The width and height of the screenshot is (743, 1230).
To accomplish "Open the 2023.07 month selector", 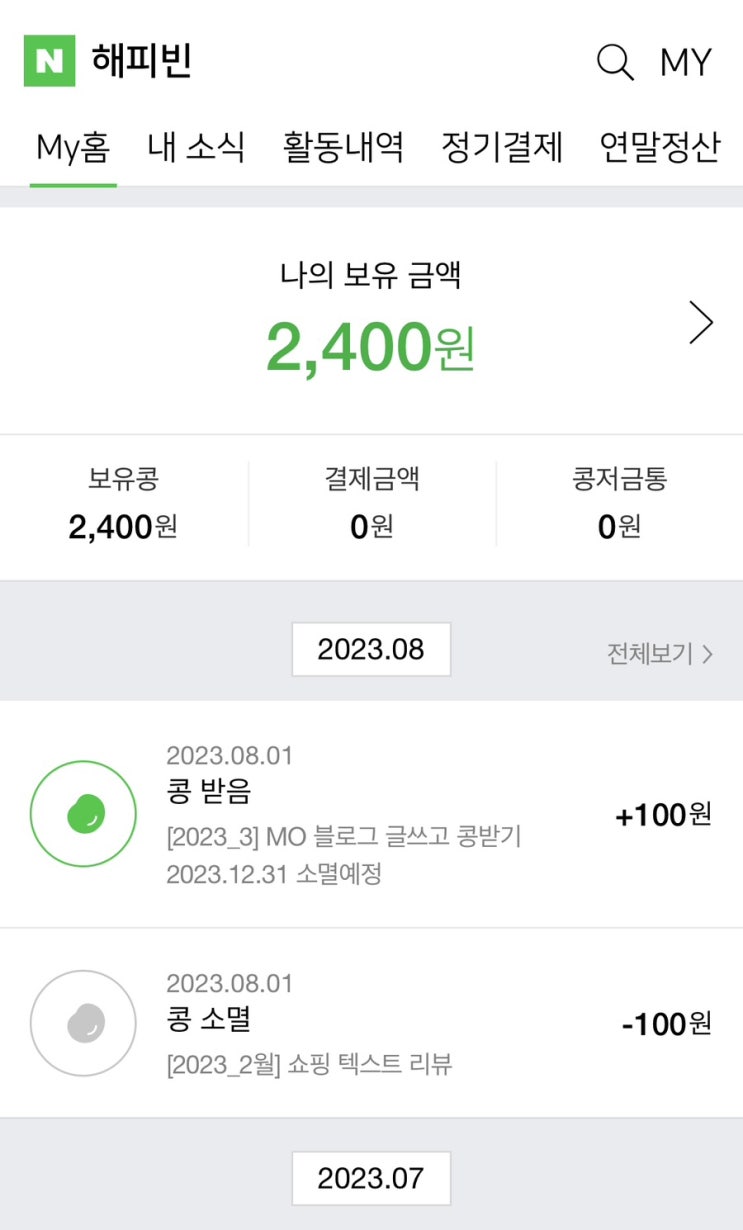I will click(x=371, y=1178).
